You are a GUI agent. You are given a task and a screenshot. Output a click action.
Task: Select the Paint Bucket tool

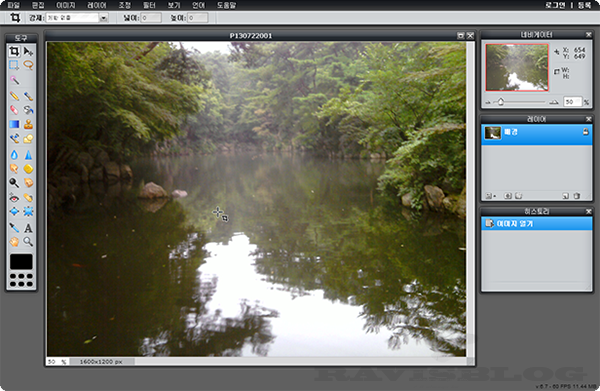coord(28,110)
